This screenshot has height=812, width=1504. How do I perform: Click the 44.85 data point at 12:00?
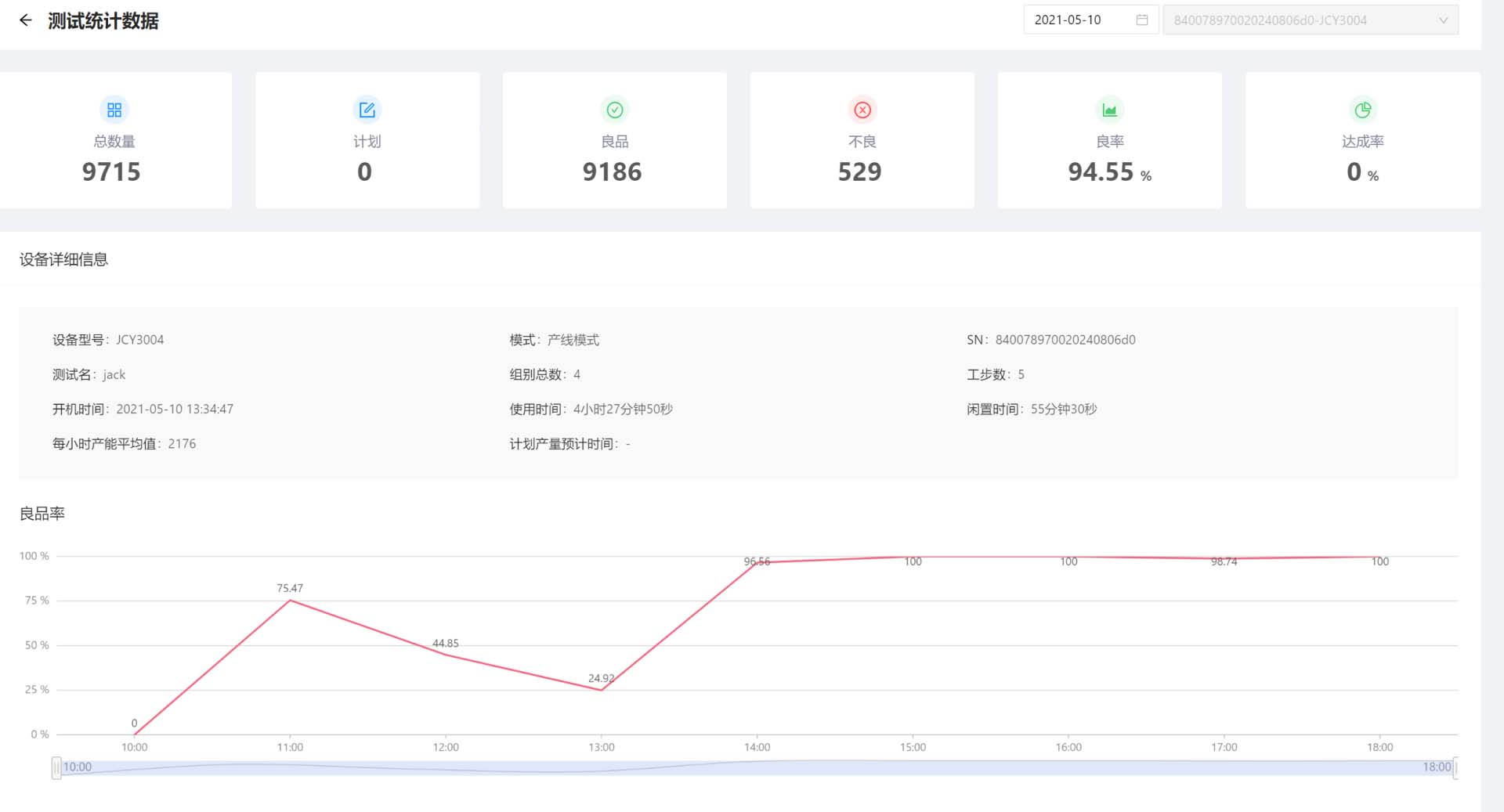[x=446, y=655]
